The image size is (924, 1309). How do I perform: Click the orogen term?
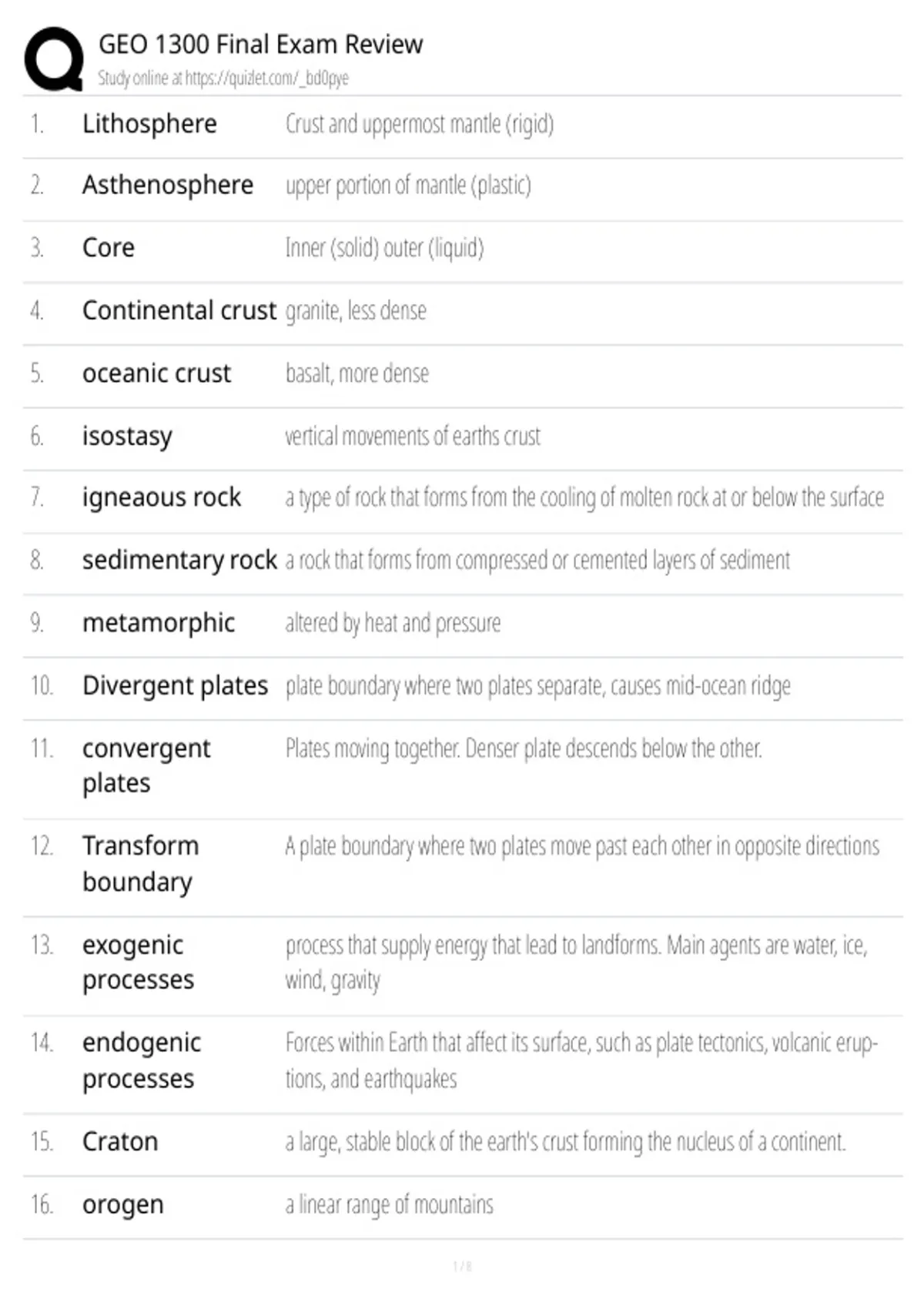click(x=123, y=1205)
